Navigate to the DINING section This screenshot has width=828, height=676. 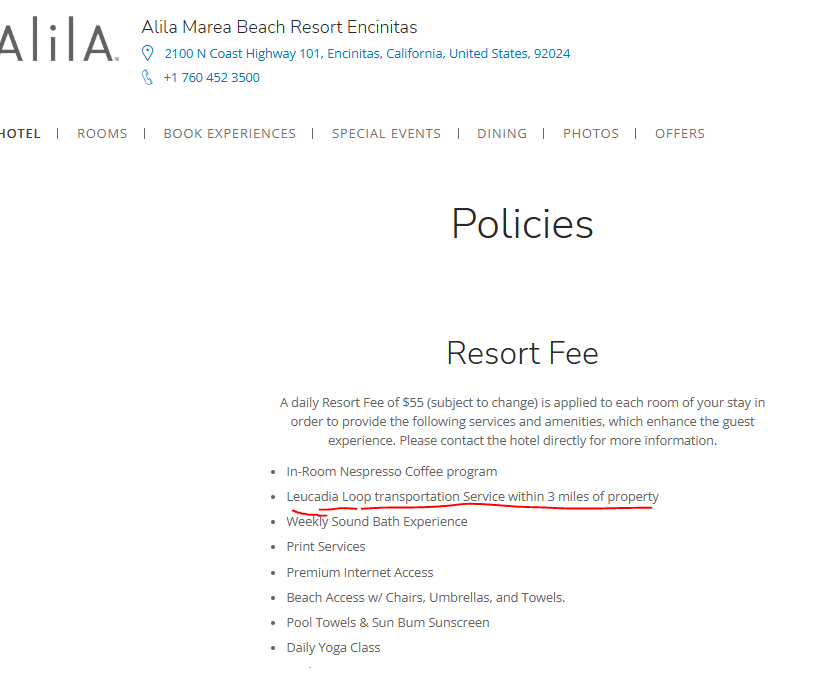(502, 134)
